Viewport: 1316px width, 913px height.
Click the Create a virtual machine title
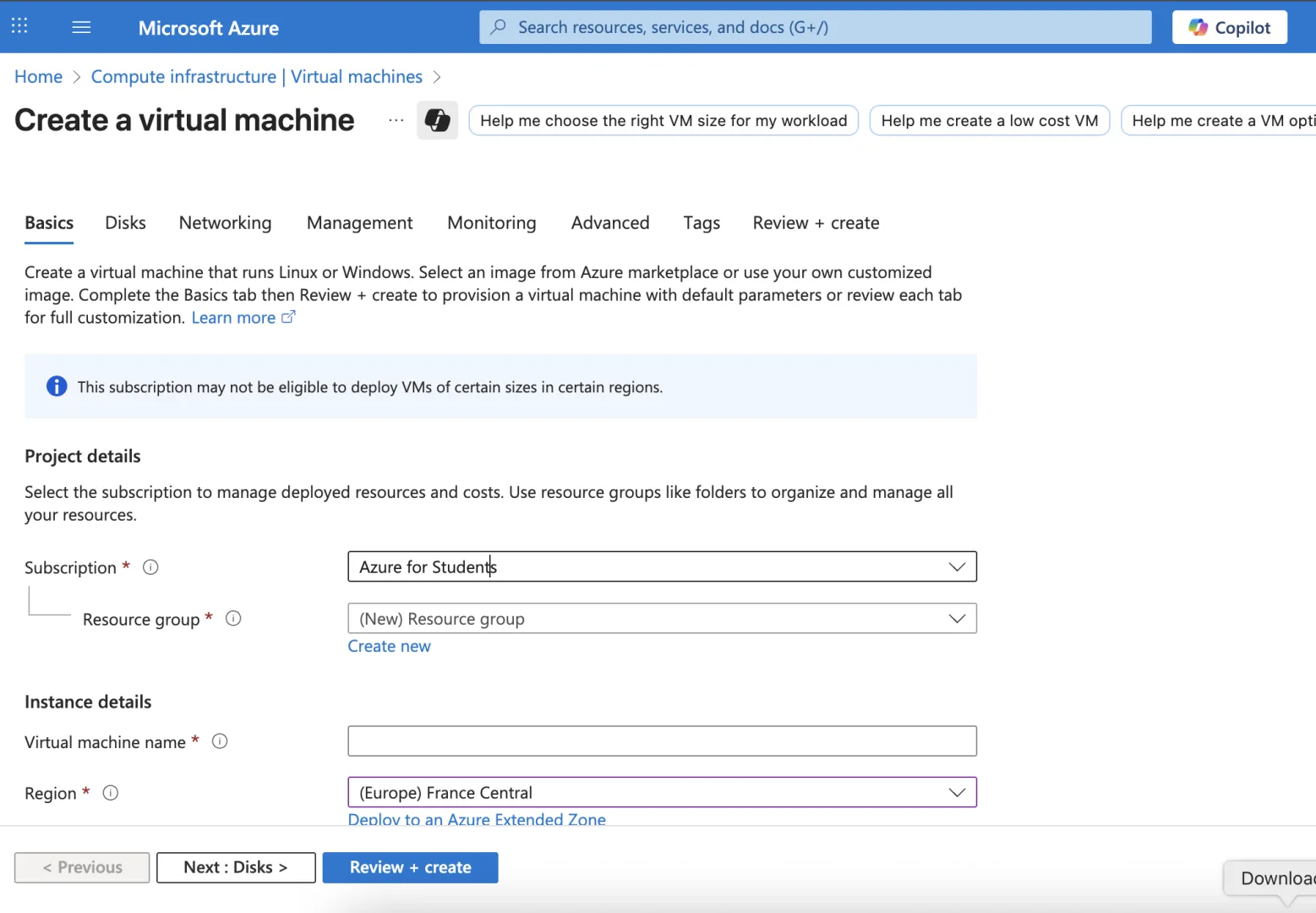point(184,120)
